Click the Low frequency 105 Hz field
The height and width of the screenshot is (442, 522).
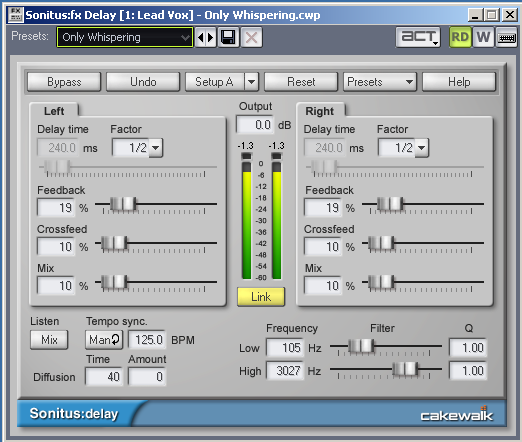[285, 348]
